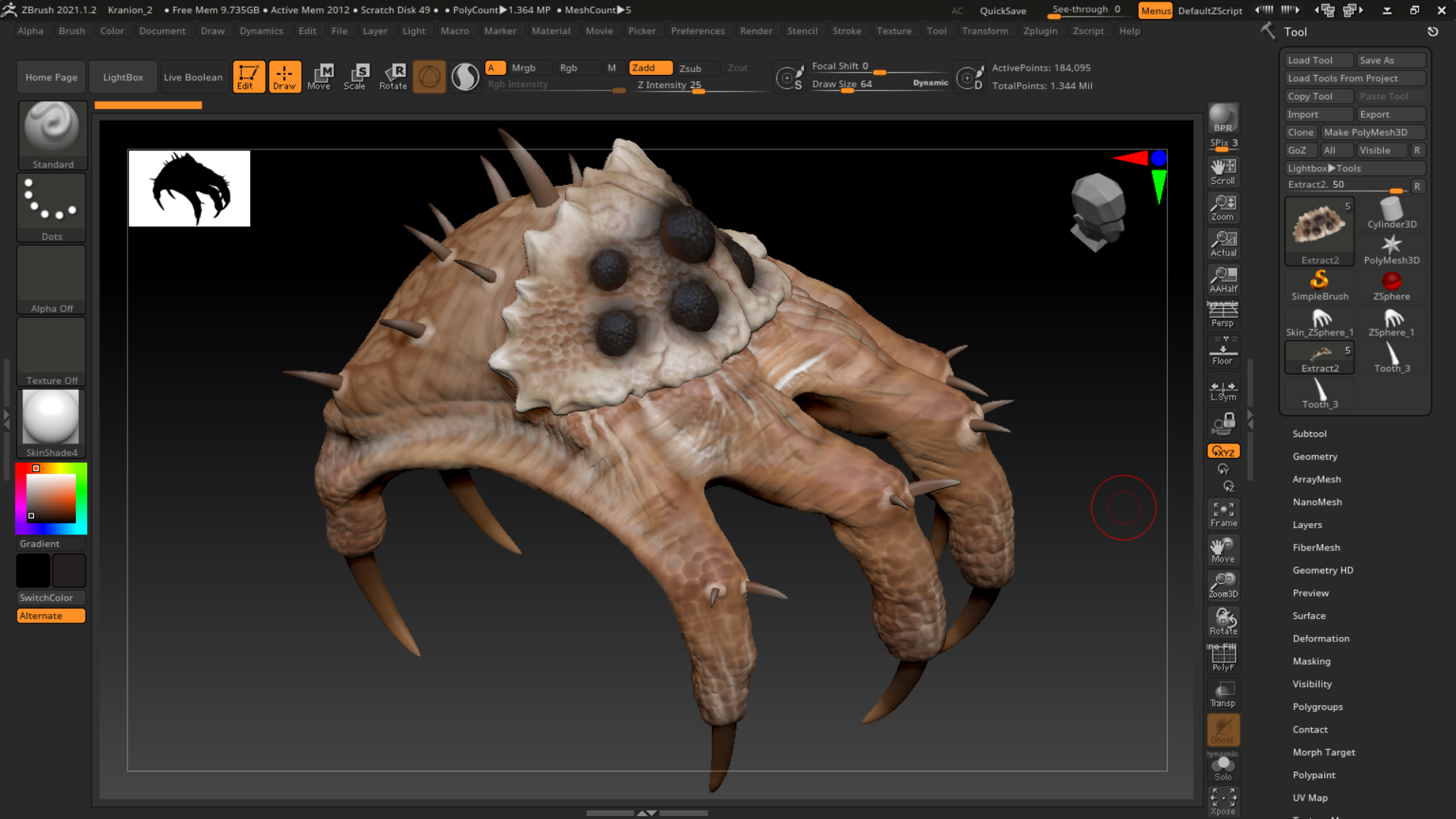
Task: Open the Preferences menu
Action: 698,30
